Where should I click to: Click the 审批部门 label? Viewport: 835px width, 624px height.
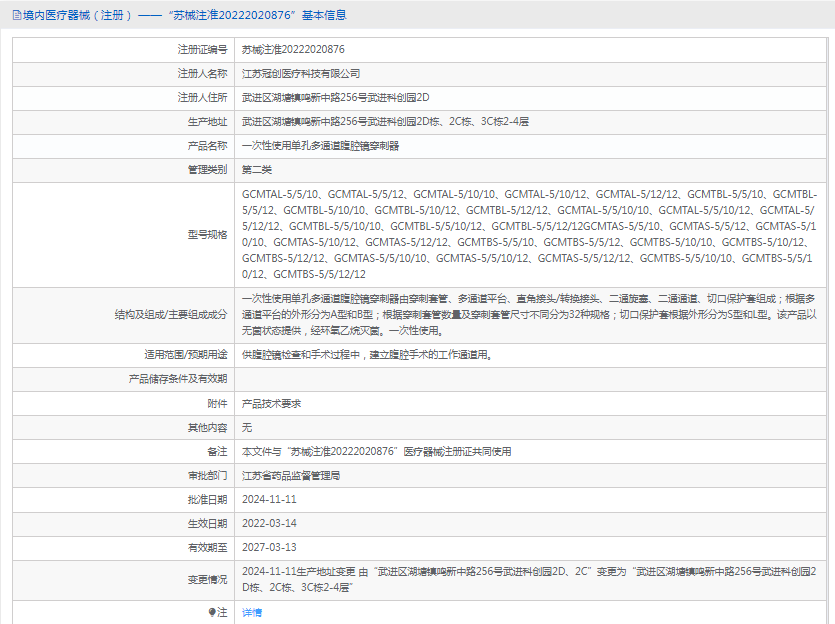(207, 475)
